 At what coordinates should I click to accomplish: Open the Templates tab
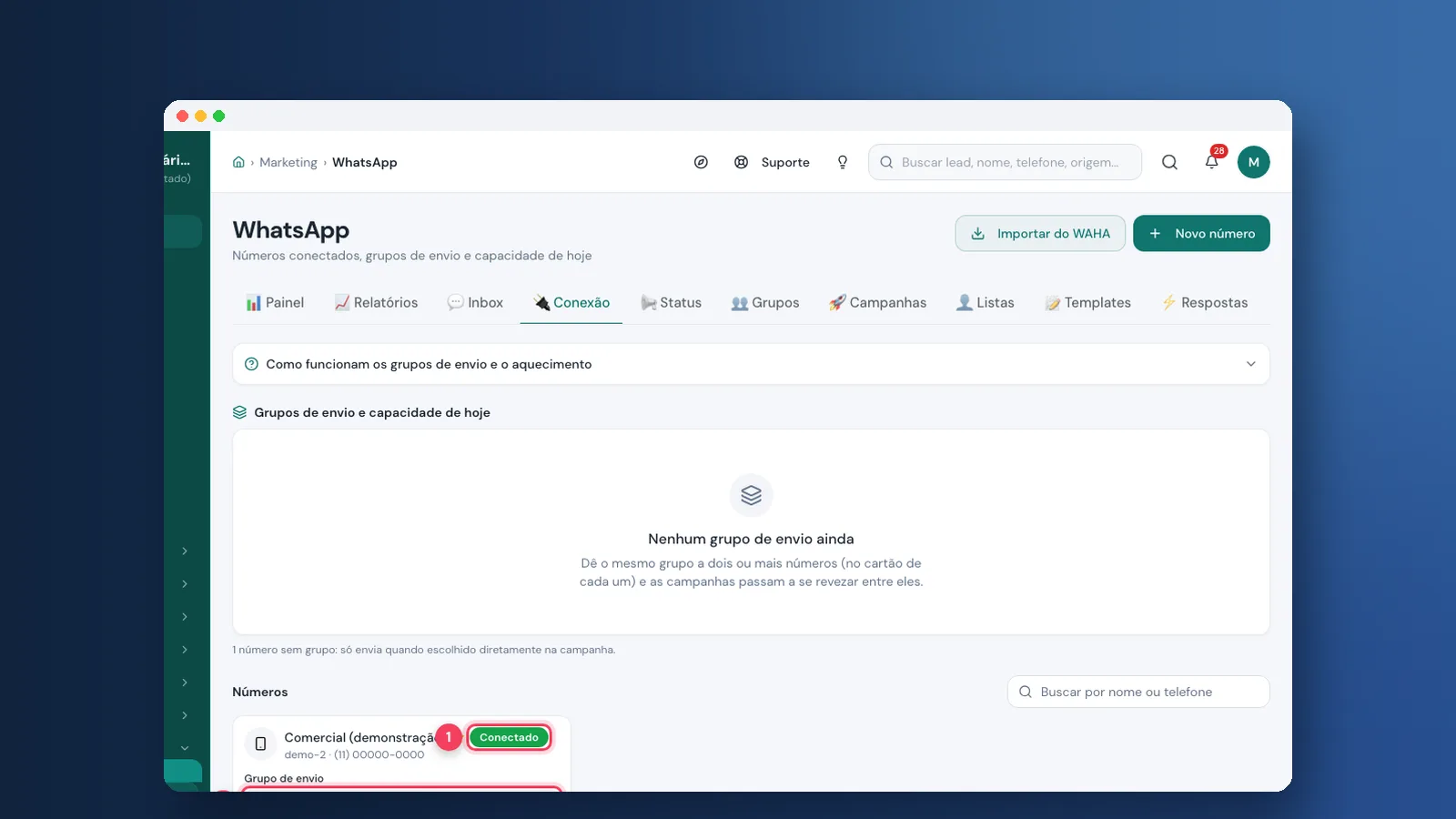pos(1087,303)
